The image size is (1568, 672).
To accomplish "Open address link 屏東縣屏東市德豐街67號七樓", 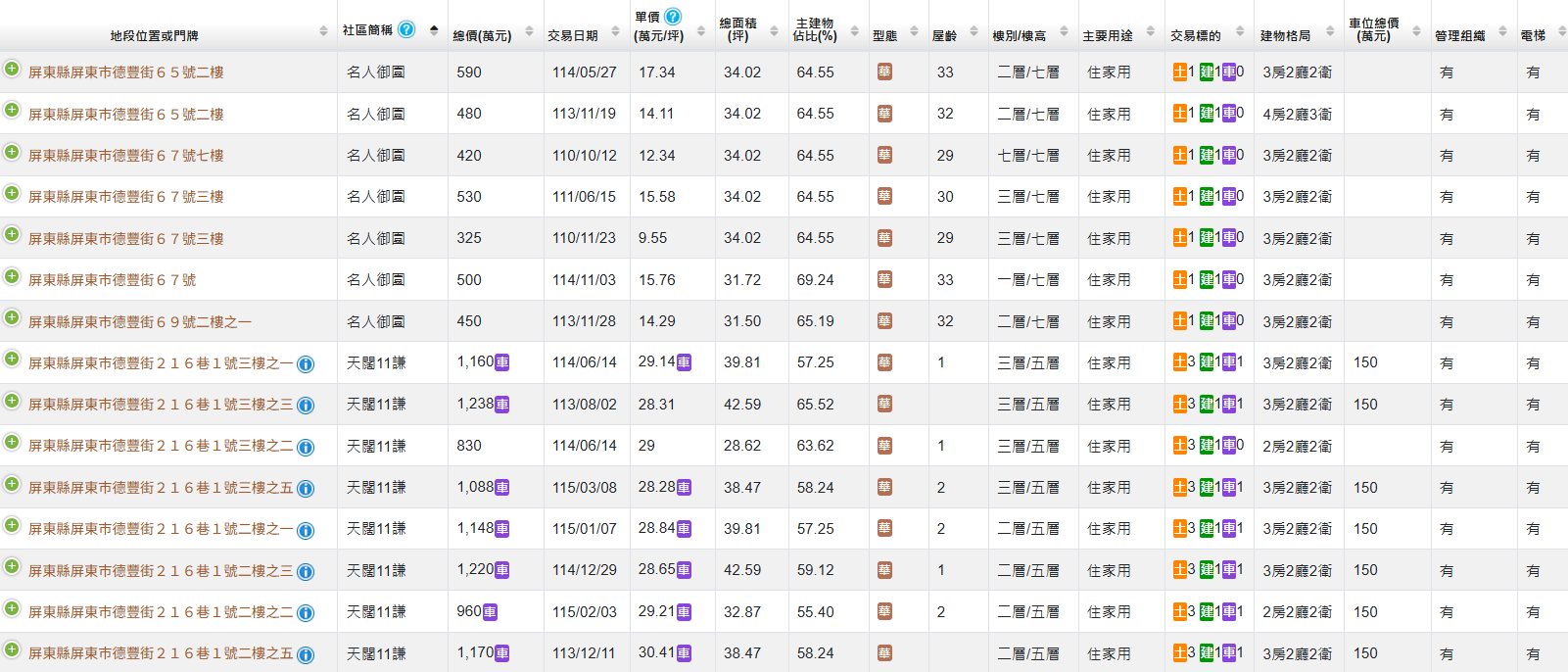I will 126,156.
